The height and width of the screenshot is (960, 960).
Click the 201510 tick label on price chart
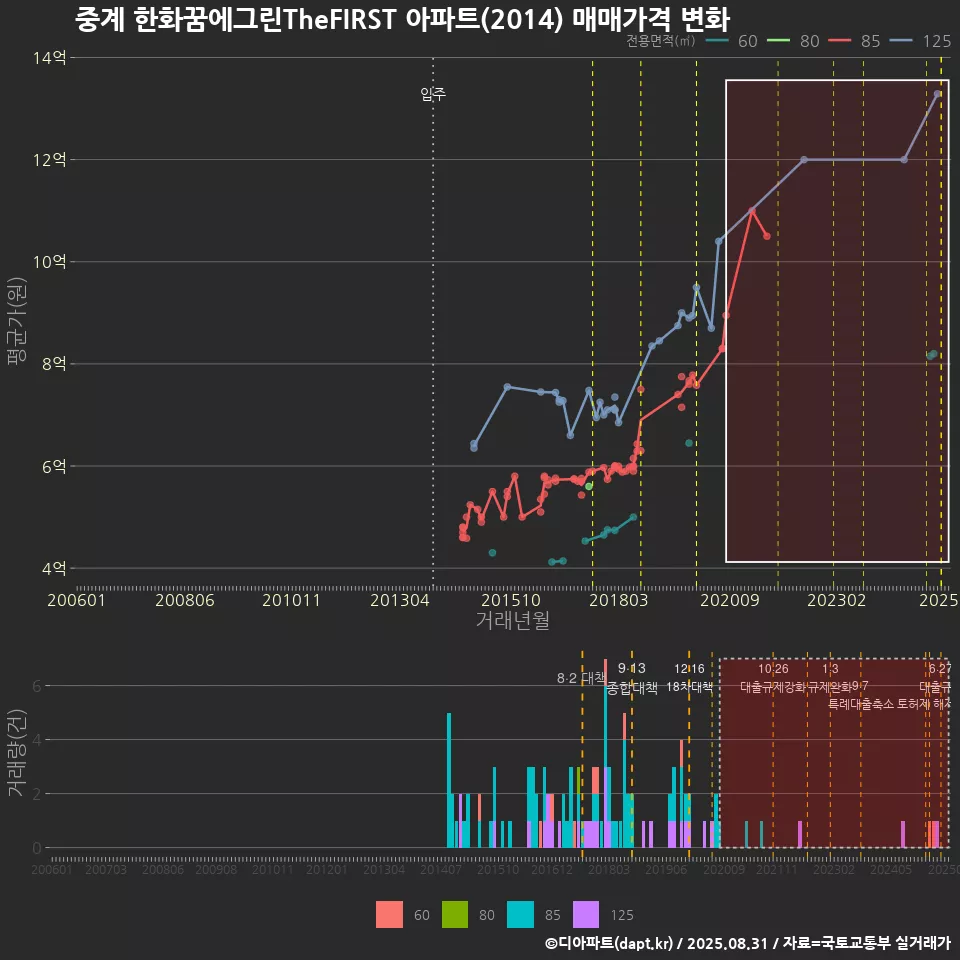point(511,600)
